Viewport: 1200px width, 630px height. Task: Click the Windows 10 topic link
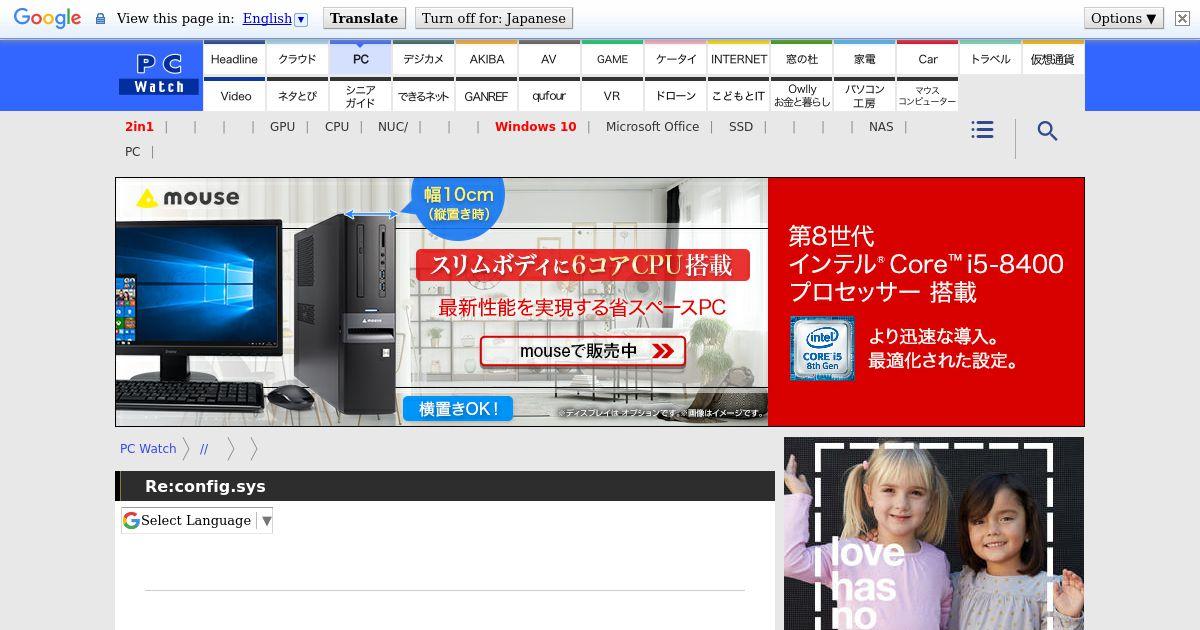click(535, 127)
